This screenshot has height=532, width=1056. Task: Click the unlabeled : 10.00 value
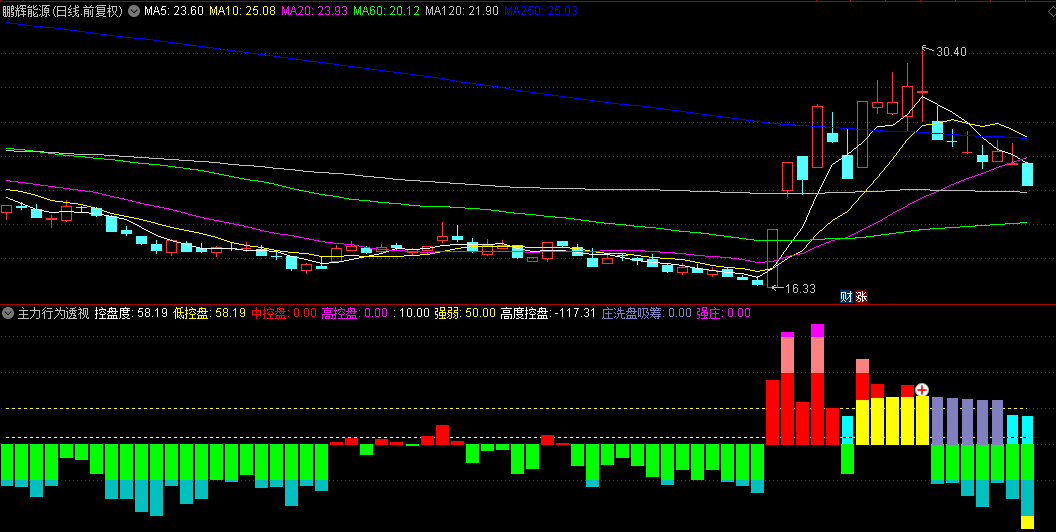(x=411, y=313)
